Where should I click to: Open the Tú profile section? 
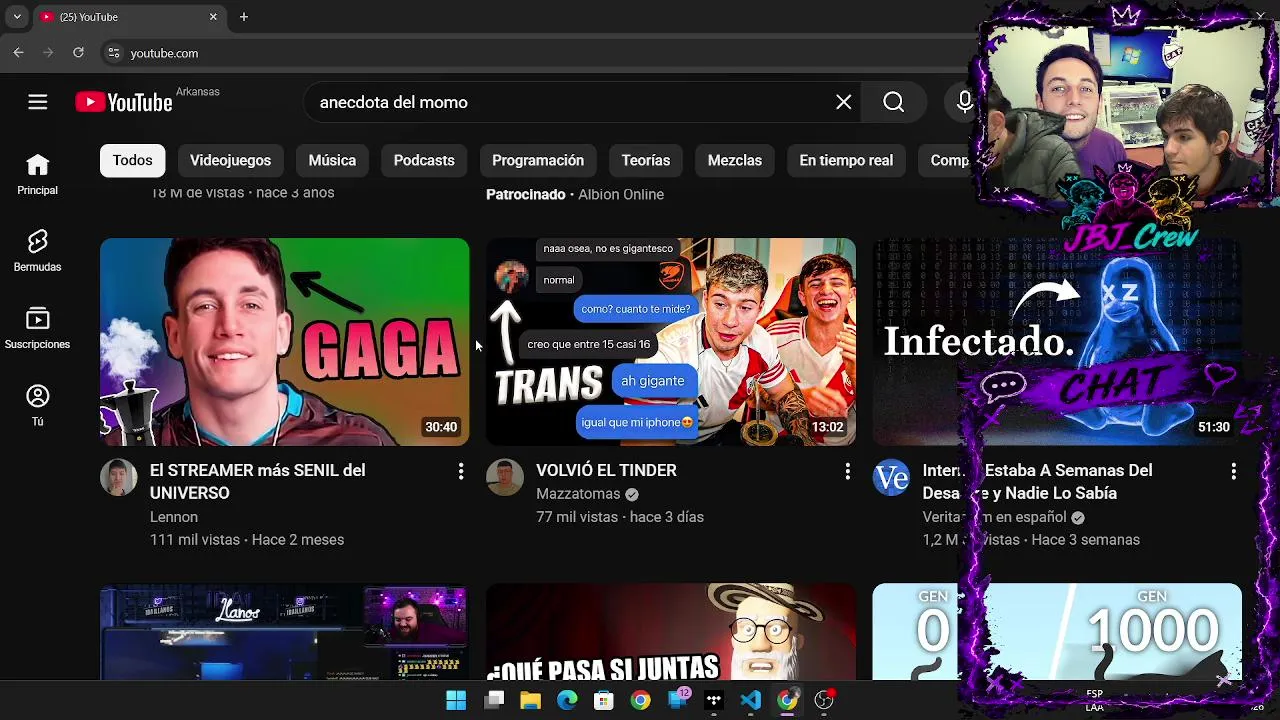point(37,405)
